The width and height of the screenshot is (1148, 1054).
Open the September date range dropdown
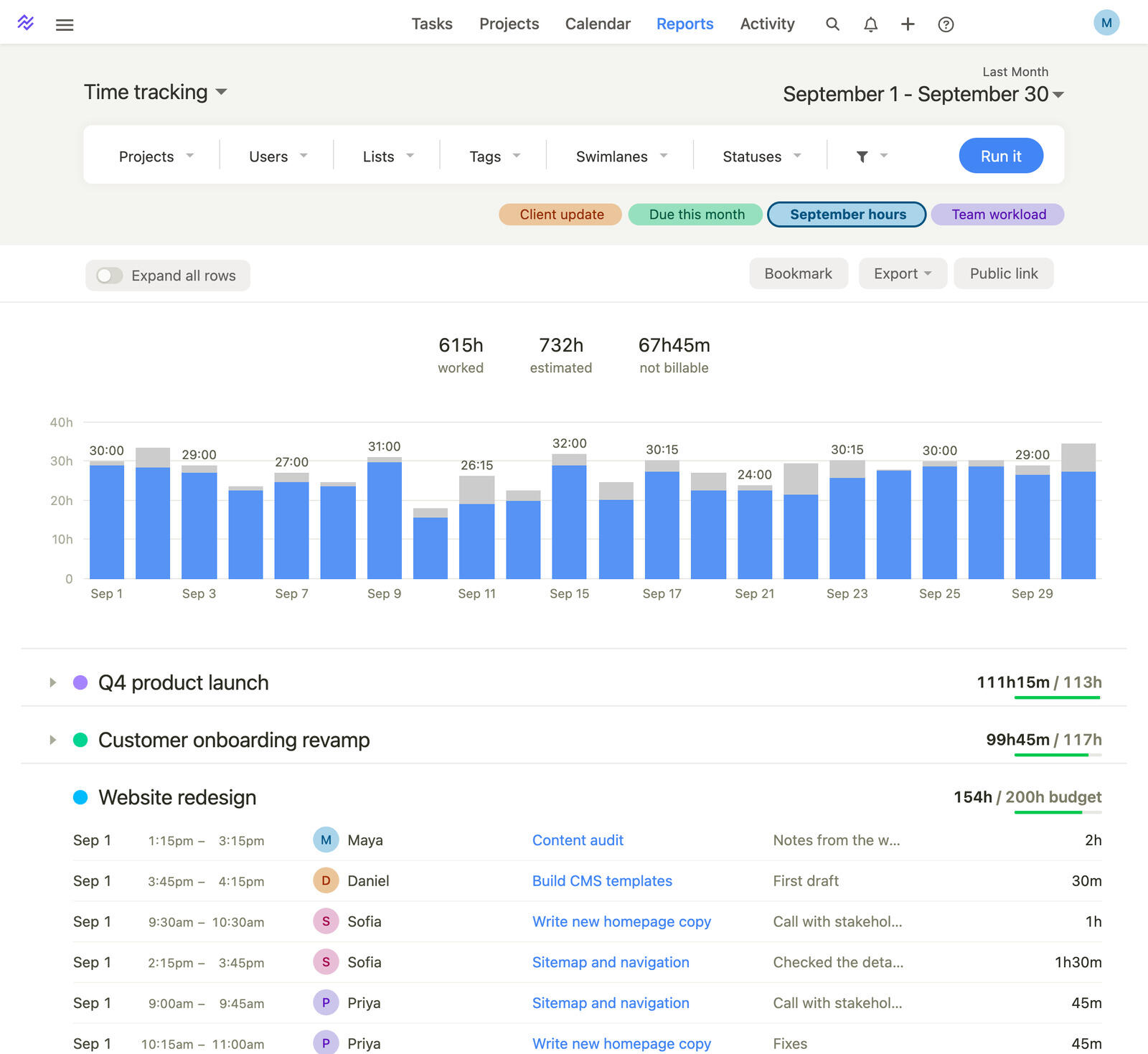coord(923,94)
